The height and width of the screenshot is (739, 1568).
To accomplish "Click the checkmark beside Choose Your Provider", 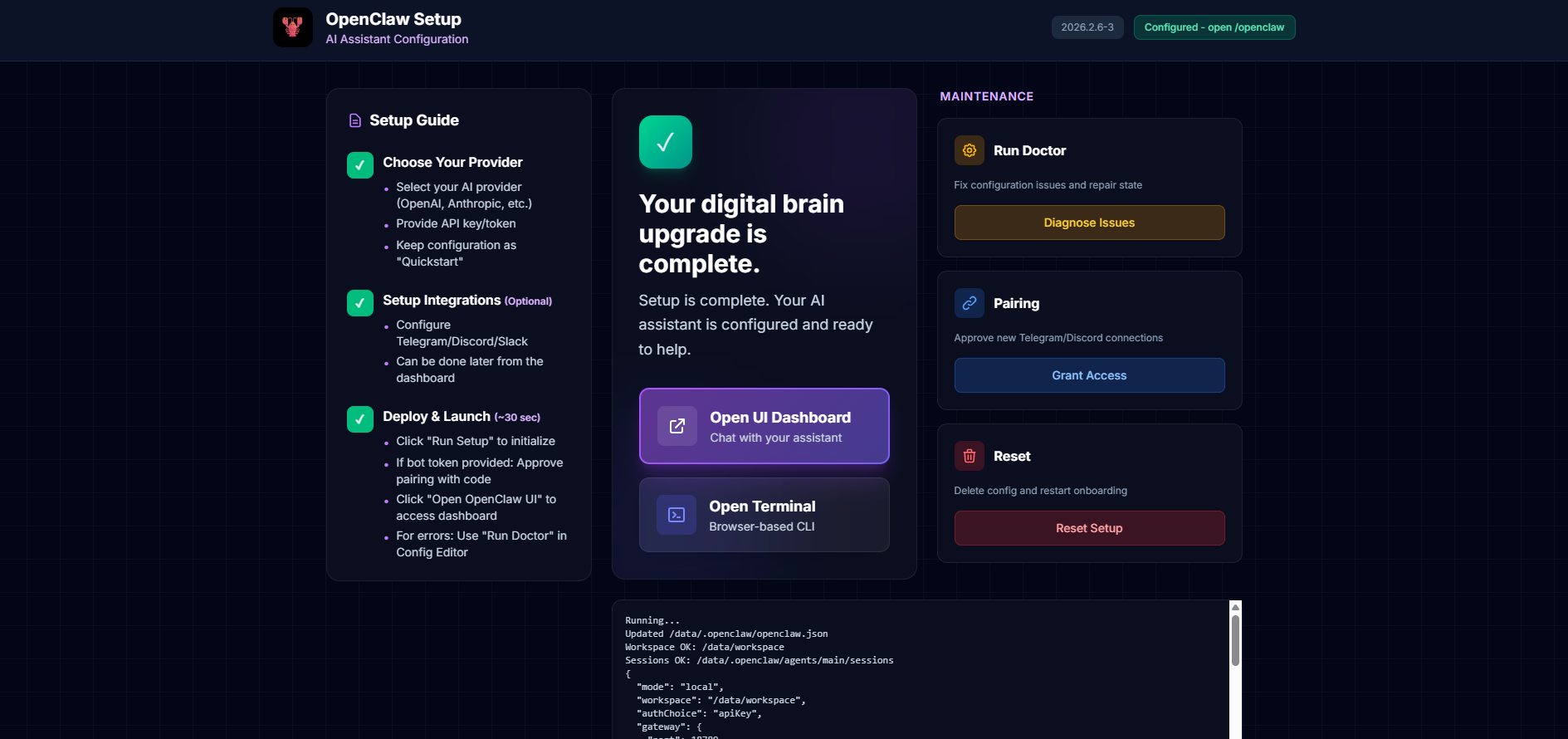I will click(360, 165).
